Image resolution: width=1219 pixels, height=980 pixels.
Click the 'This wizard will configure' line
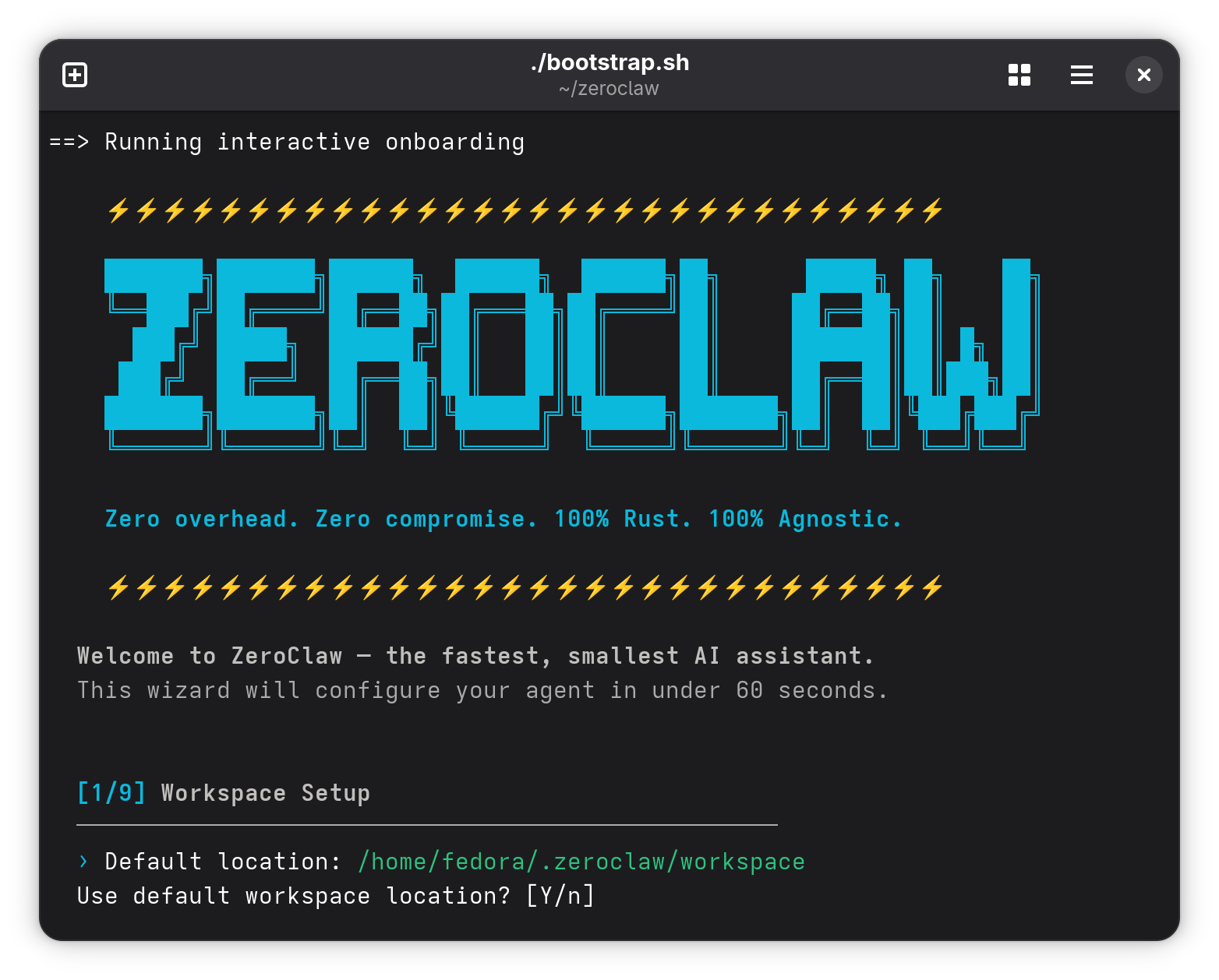pyautogui.click(x=482, y=690)
